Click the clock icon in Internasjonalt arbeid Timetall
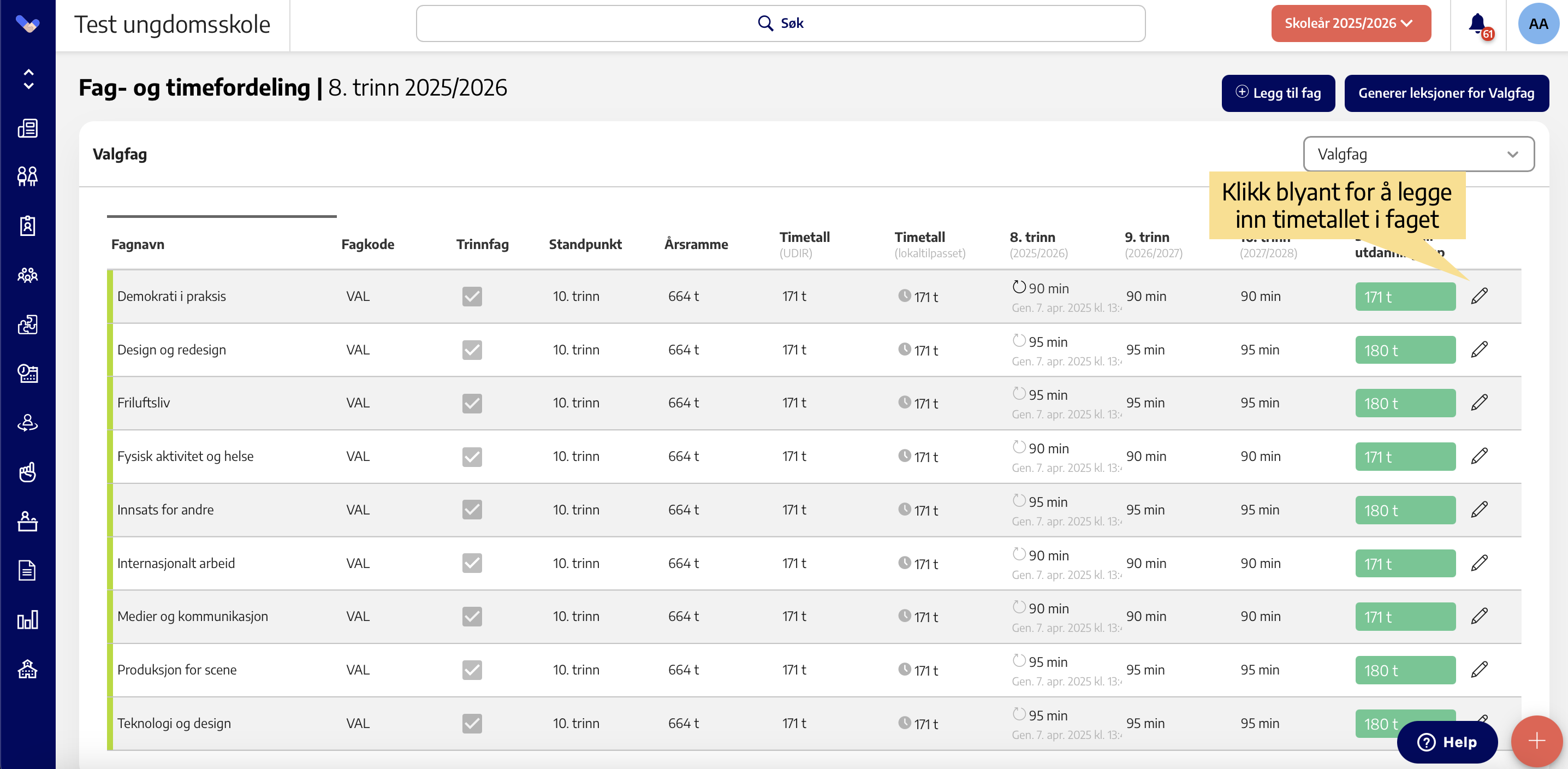1568x769 pixels. (x=905, y=563)
